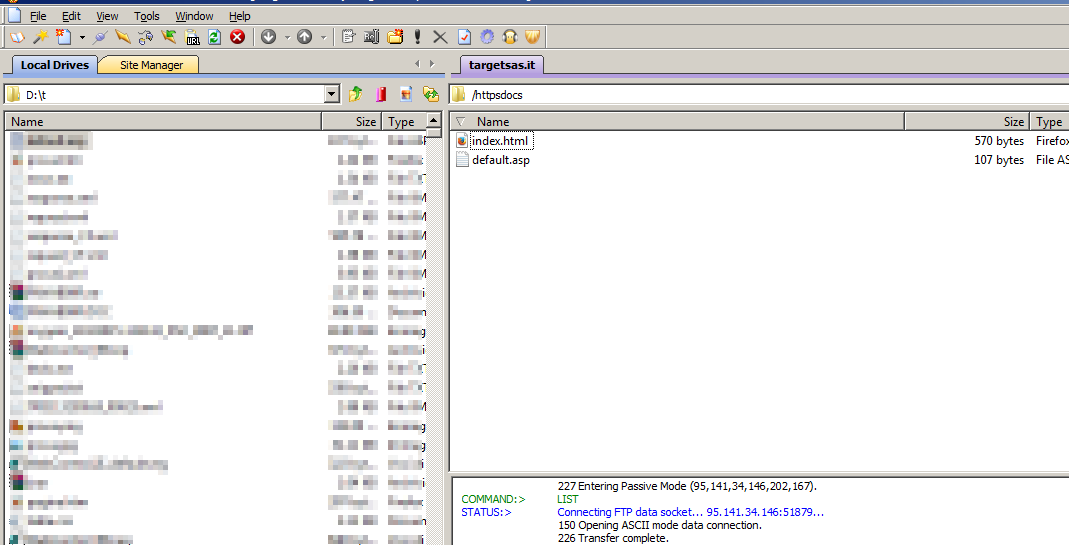The height and width of the screenshot is (545, 1069).
Task: Click the green arrow connect-folder toolbar icon
Action: (168, 37)
